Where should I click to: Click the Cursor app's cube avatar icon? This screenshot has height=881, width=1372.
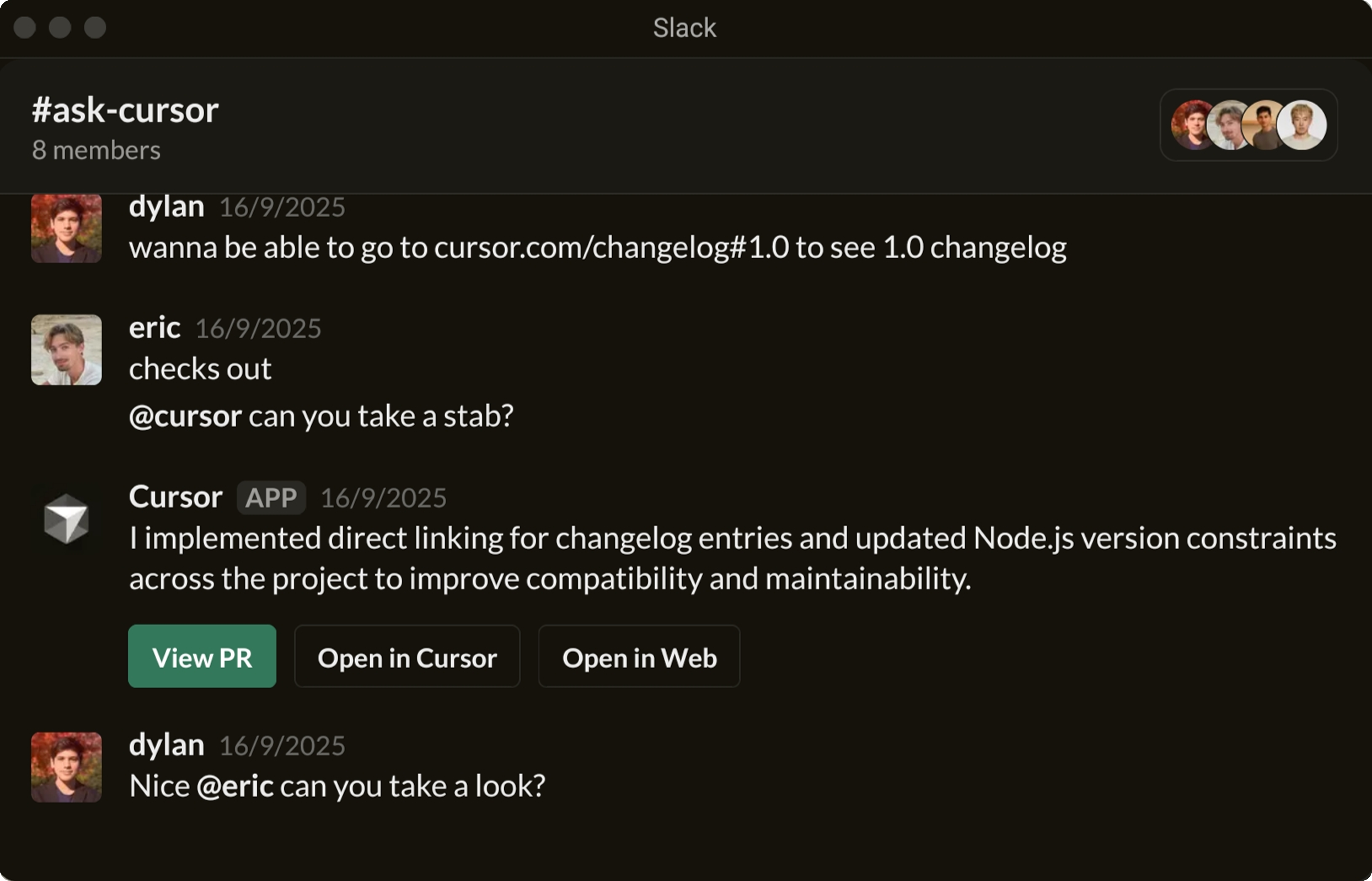click(x=66, y=518)
